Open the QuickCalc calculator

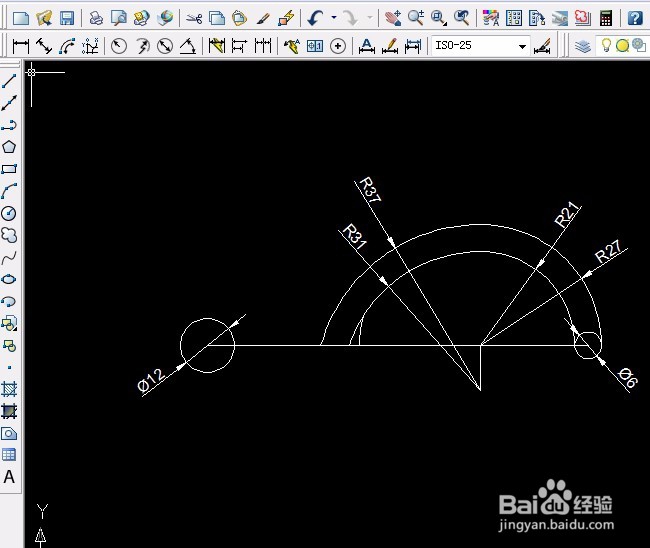pyautogui.click(x=606, y=18)
